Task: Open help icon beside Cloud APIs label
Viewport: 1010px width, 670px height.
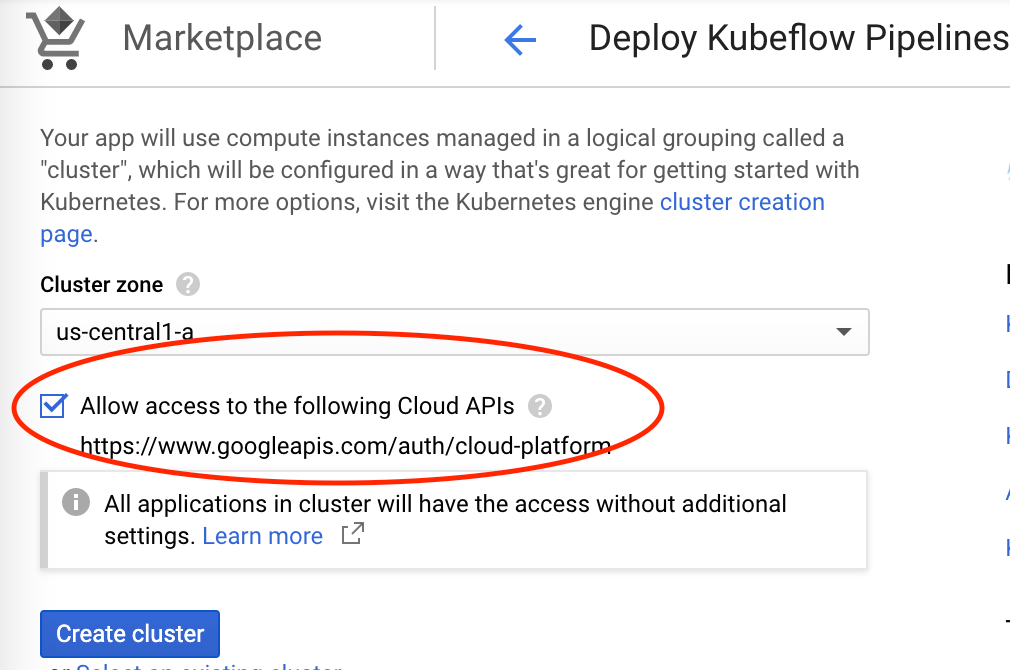Action: pos(540,407)
